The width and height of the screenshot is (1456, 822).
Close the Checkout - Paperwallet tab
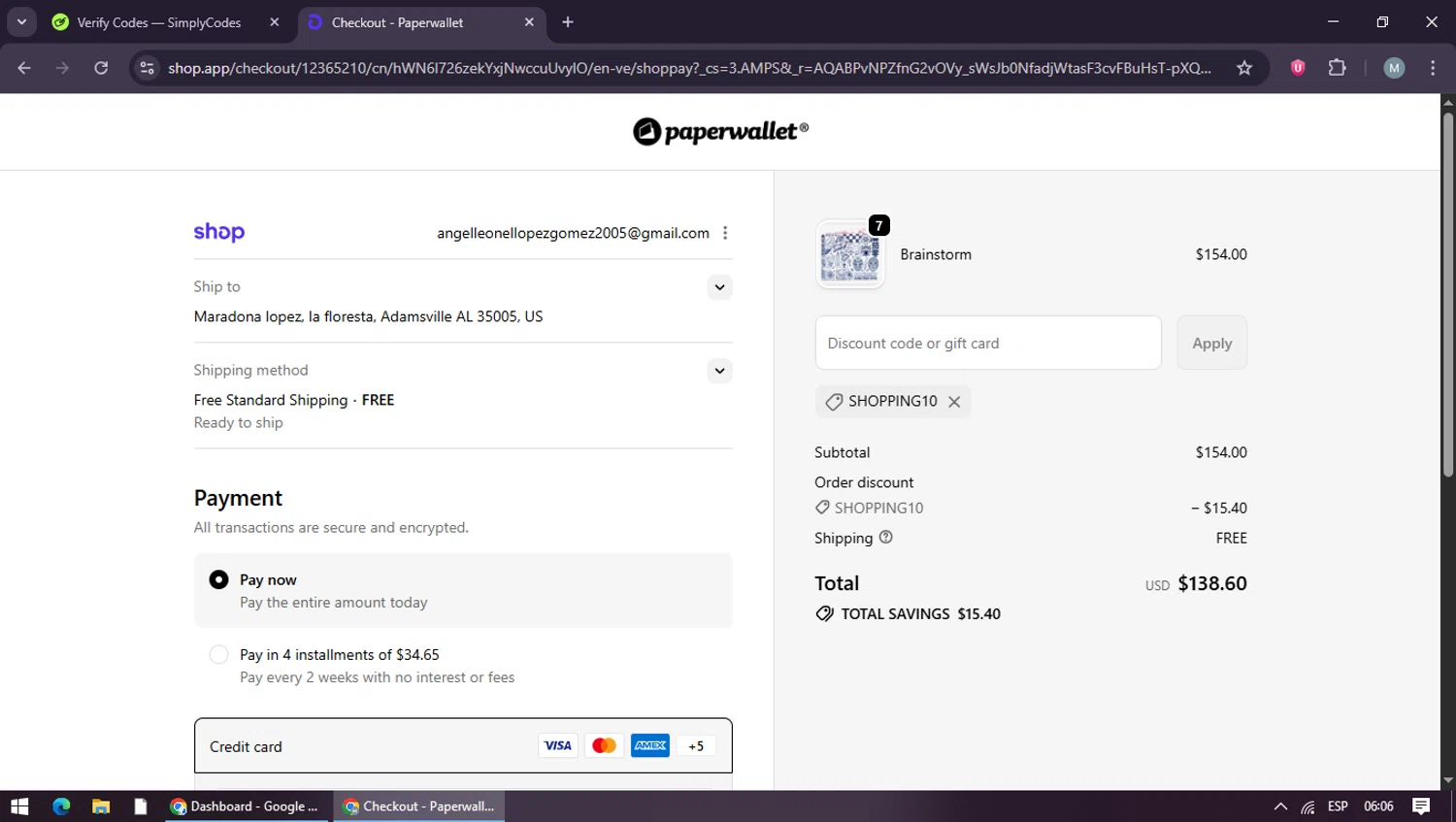(x=529, y=22)
